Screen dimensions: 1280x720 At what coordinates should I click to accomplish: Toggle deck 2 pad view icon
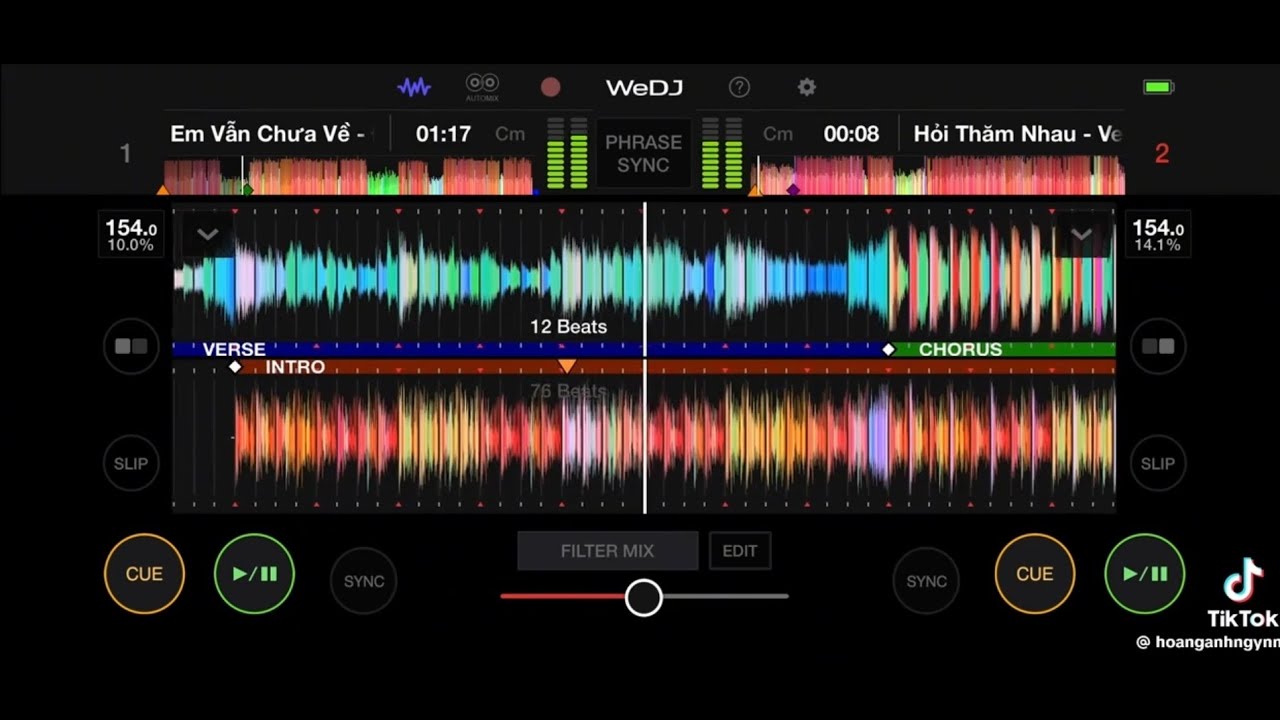click(x=1158, y=346)
